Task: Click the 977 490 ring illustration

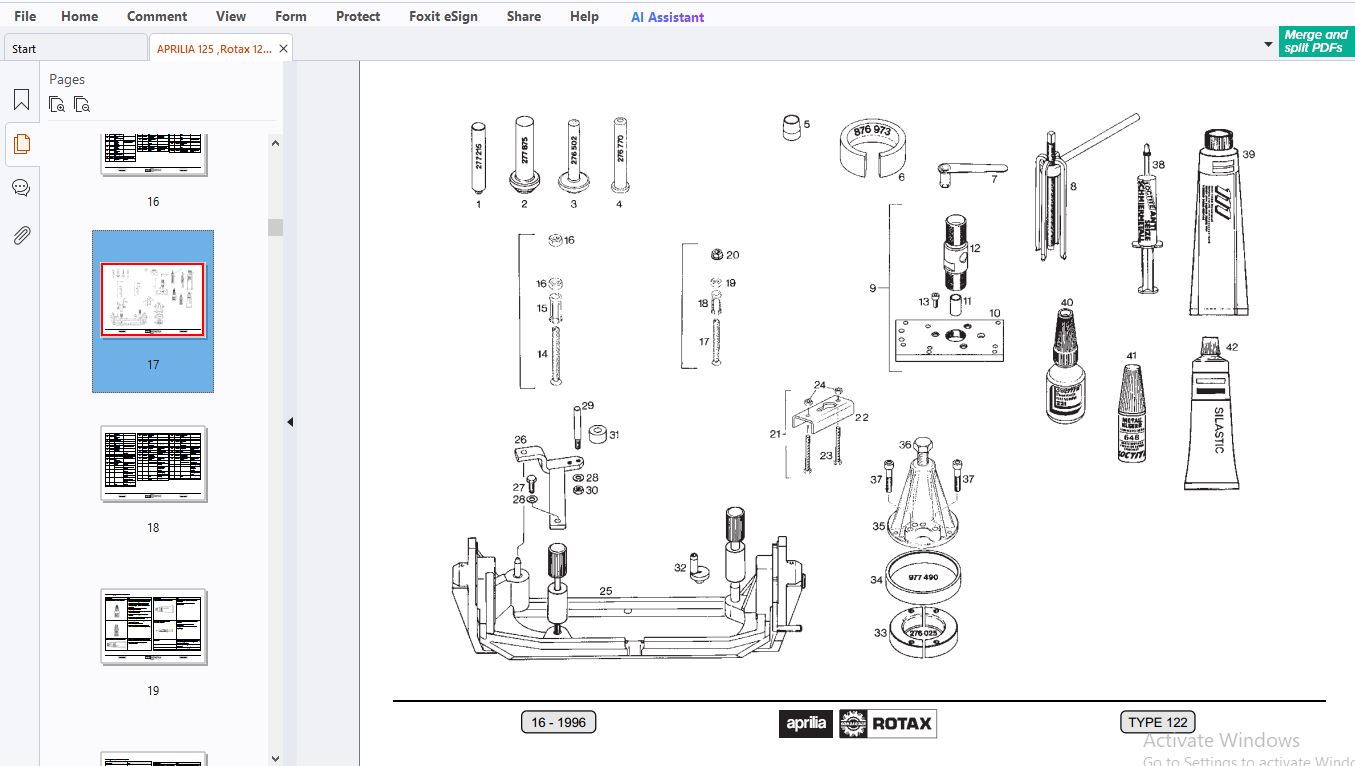Action: tap(923, 580)
